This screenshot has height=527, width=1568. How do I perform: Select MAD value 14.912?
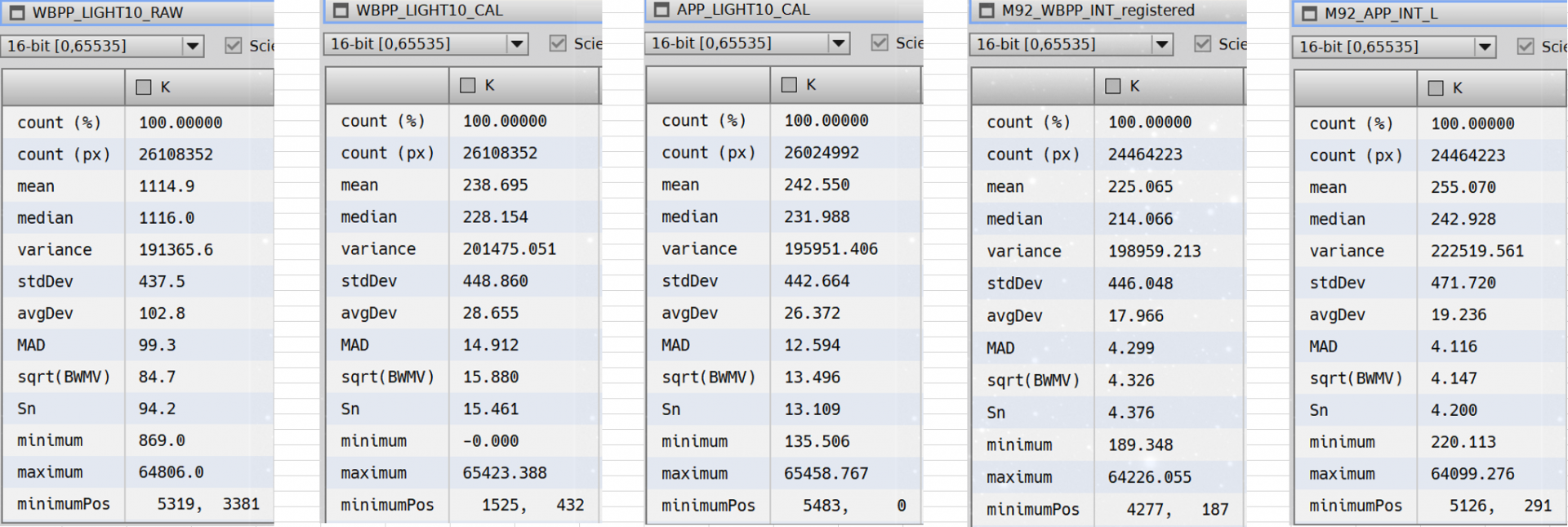click(491, 346)
